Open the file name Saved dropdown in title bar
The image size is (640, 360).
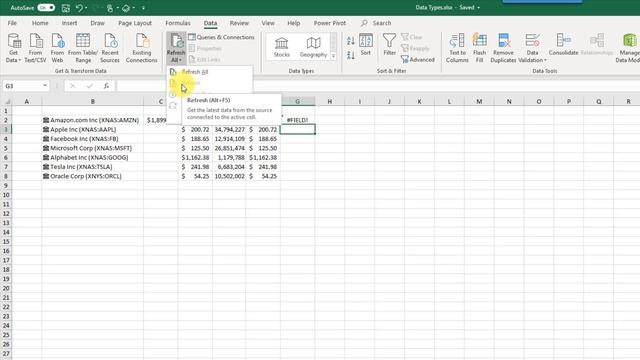478,8
